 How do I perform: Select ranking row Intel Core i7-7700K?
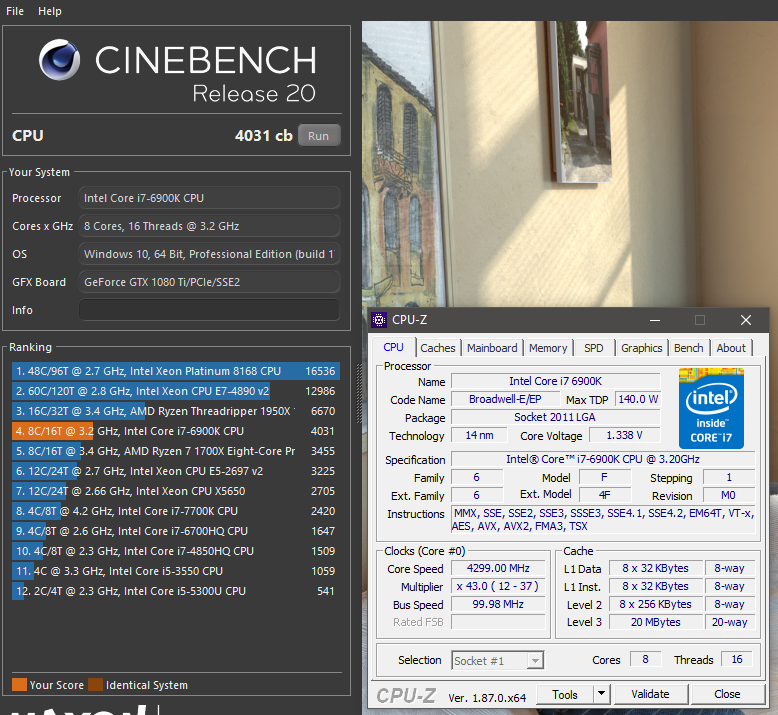(x=176, y=511)
